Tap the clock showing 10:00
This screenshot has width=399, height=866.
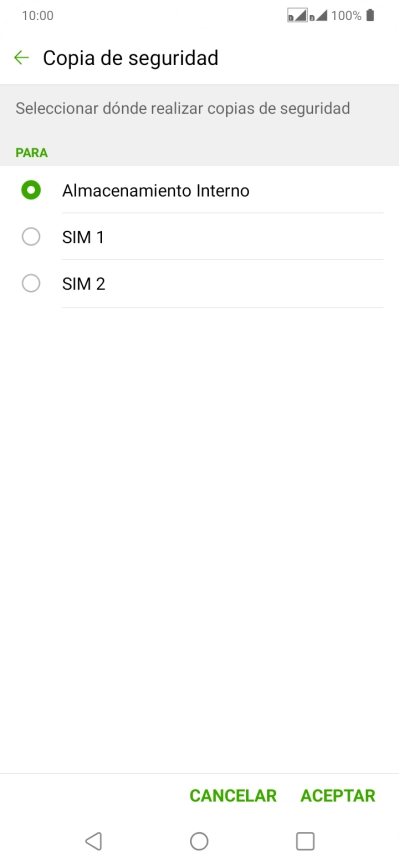38,15
